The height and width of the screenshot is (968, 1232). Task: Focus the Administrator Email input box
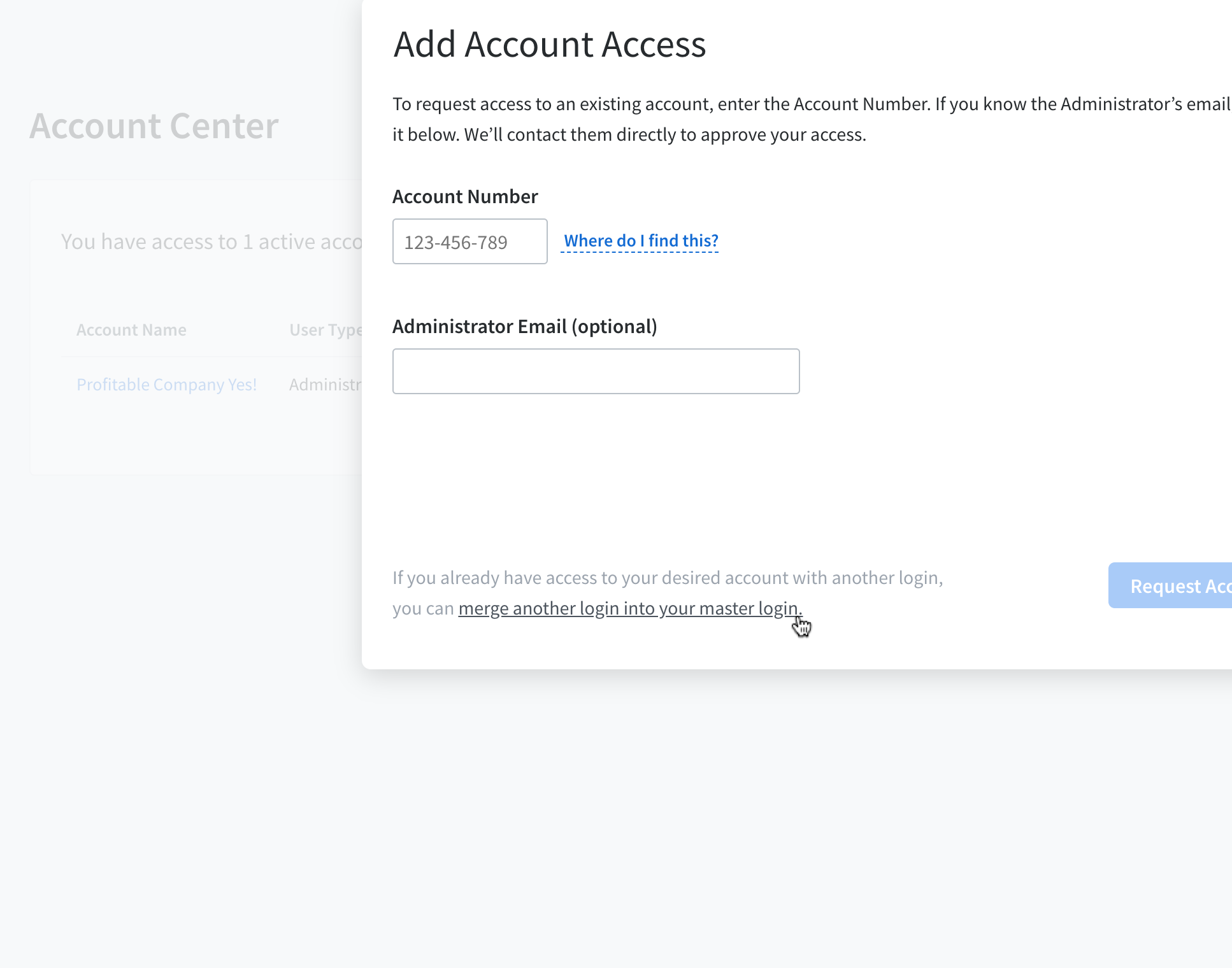point(596,371)
